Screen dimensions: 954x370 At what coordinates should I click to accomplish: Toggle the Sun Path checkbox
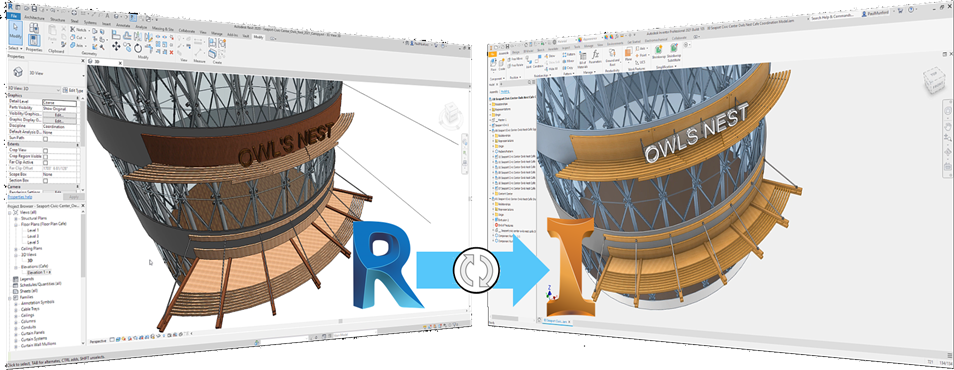(x=45, y=138)
